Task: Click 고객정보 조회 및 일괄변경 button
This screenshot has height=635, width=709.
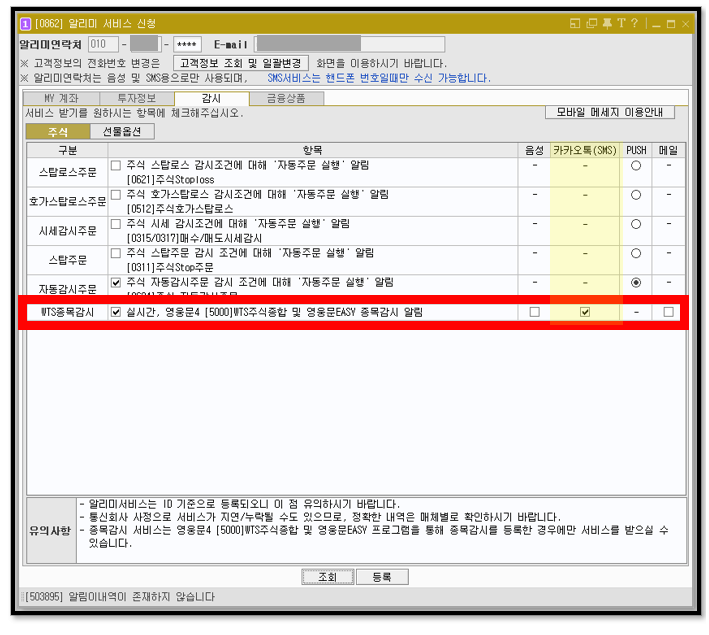Action: (241, 63)
